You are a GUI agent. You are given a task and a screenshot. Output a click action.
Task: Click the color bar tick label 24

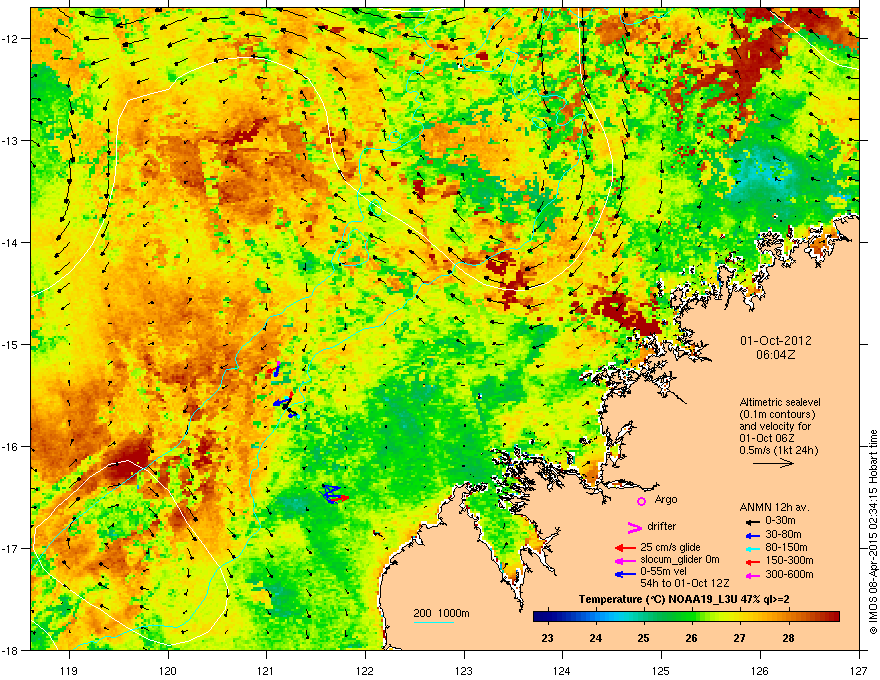click(595, 638)
